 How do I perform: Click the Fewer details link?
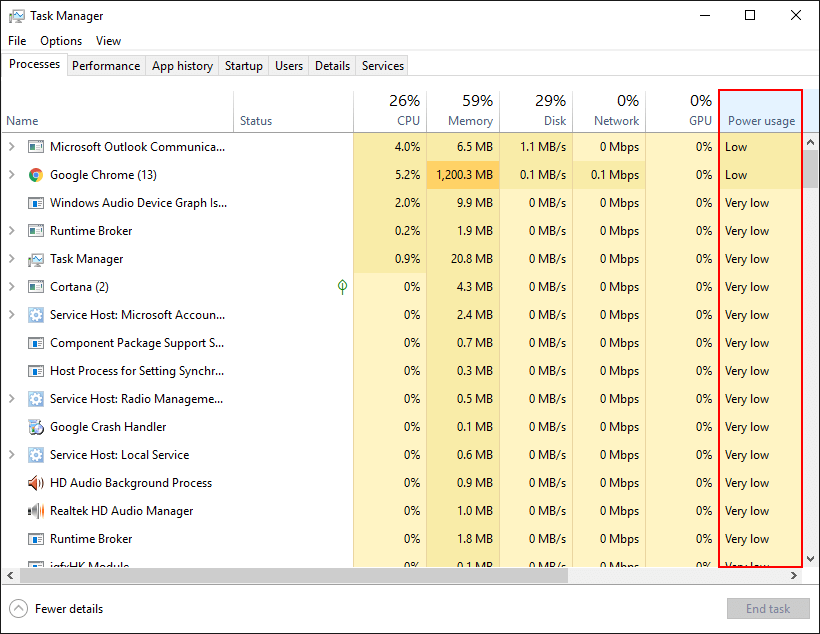coord(69,609)
